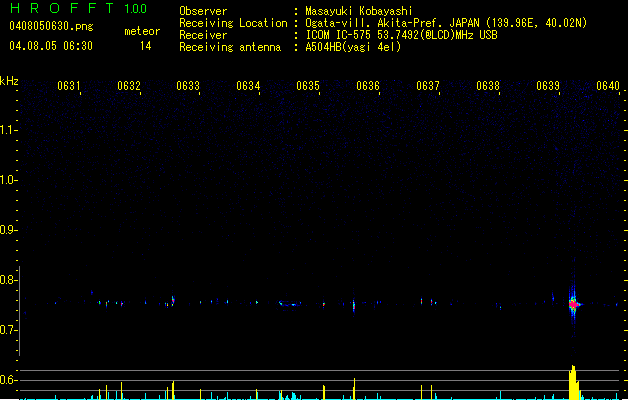This screenshot has height=400, width=629.
Task: Click the 0633 time marker
Action: [x=188, y=86]
